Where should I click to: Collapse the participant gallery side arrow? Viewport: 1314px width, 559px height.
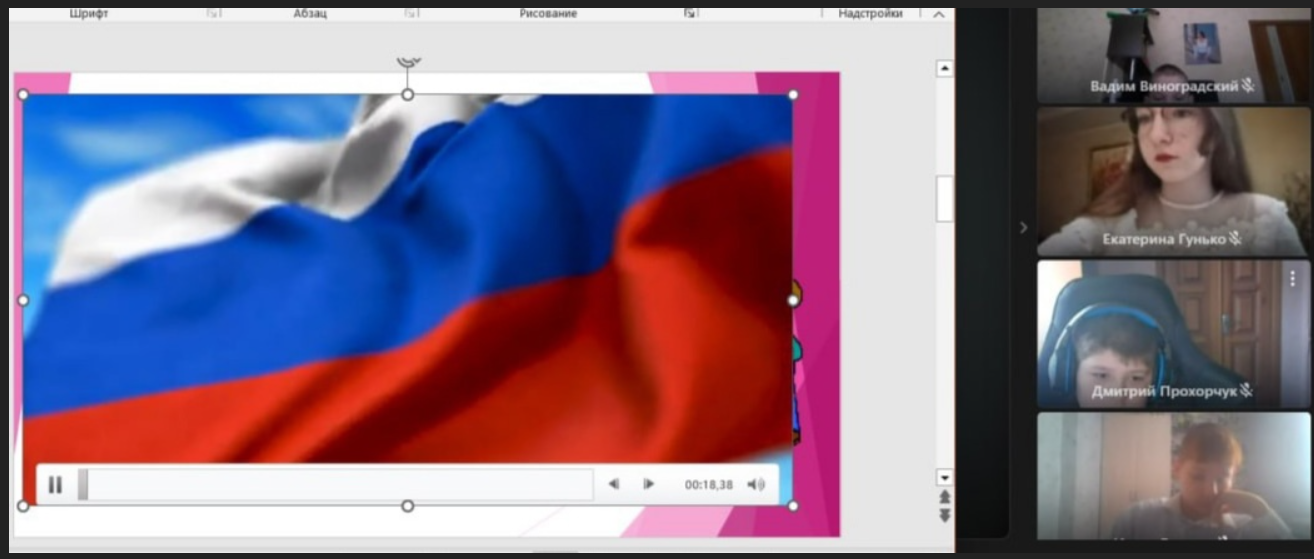click(x=1022, y=228)
